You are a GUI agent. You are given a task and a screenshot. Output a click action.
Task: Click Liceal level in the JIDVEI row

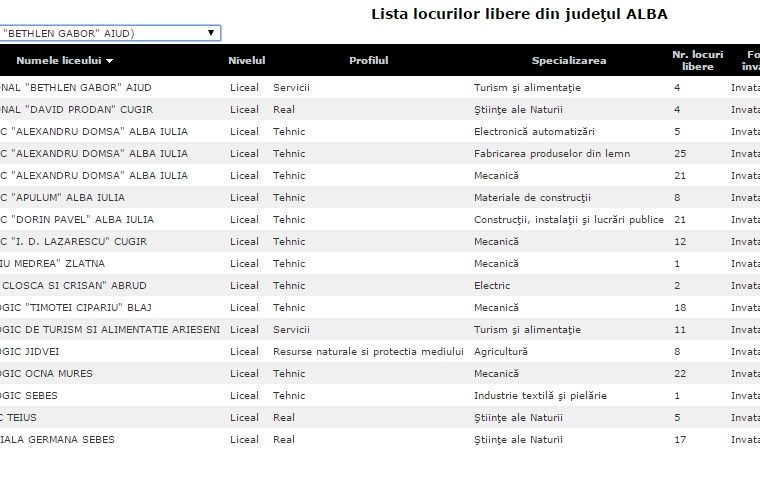(x=244, y=352)
